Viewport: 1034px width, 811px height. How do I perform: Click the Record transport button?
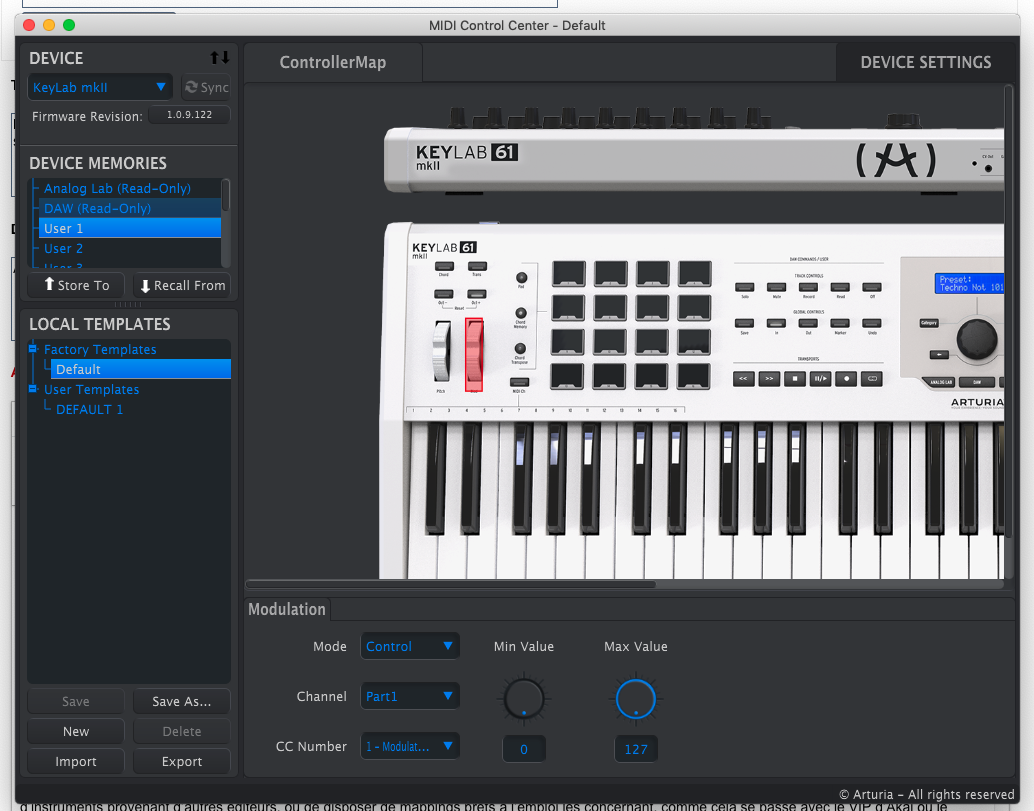846,379
